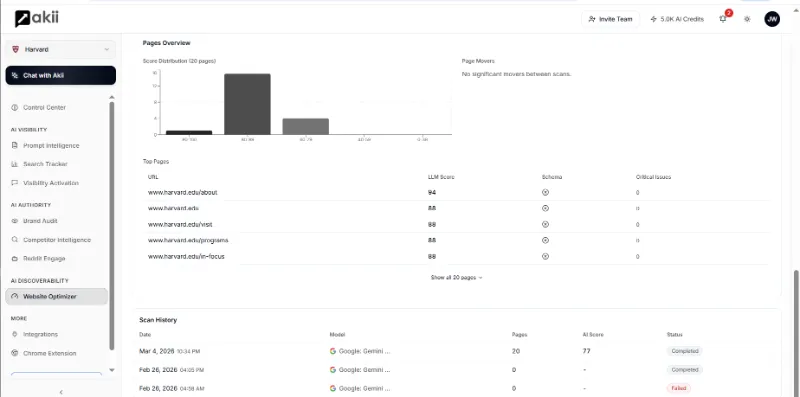Open Integrations
Viewport: 800px width, 397px height.
[40, 334]
